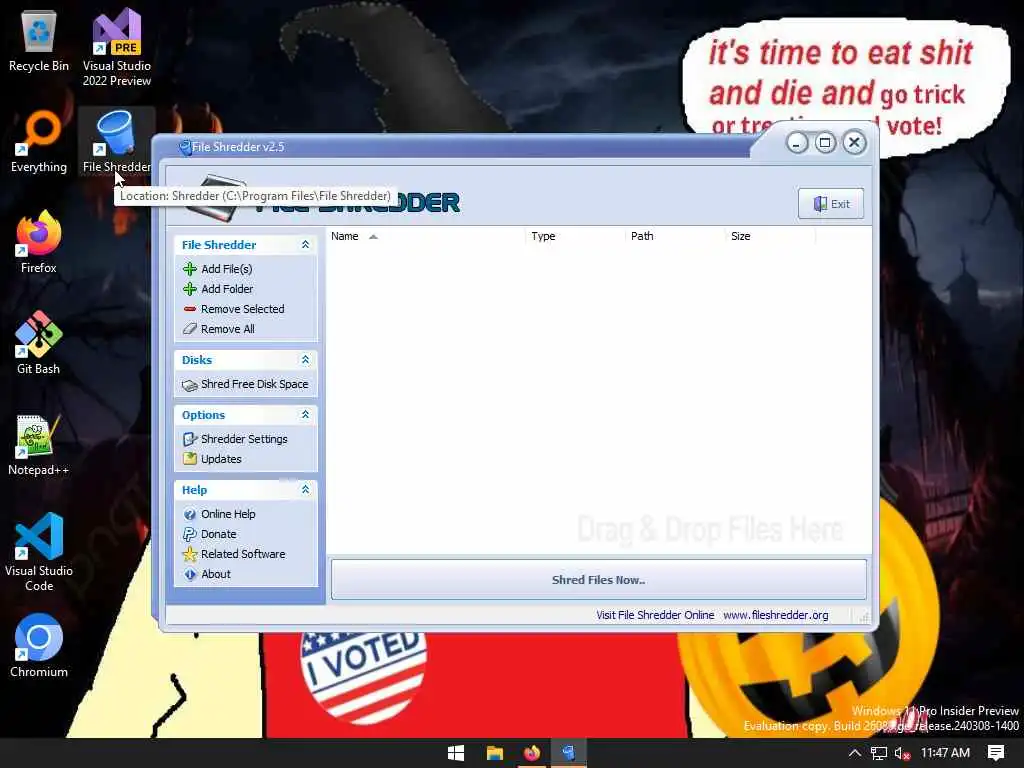The image size is (1024, 768).
Task: Open Visual Studio 2022 Preview desktop icon
Action: [x=117, y=47]
